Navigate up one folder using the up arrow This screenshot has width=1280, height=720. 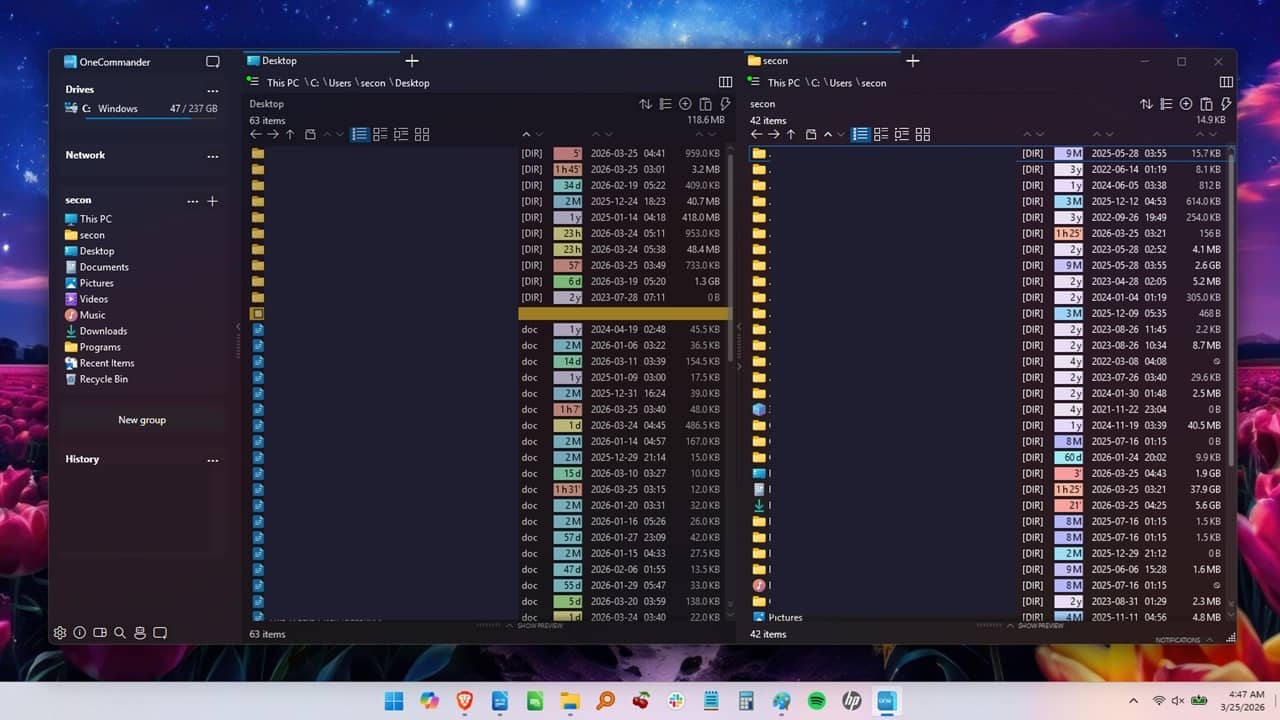pos(290,134)
